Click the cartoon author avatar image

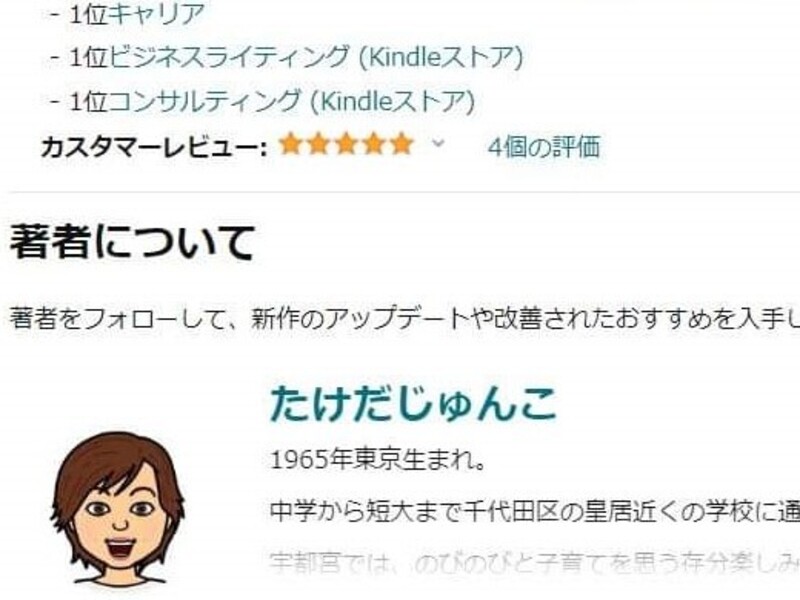tap(117, 507)
